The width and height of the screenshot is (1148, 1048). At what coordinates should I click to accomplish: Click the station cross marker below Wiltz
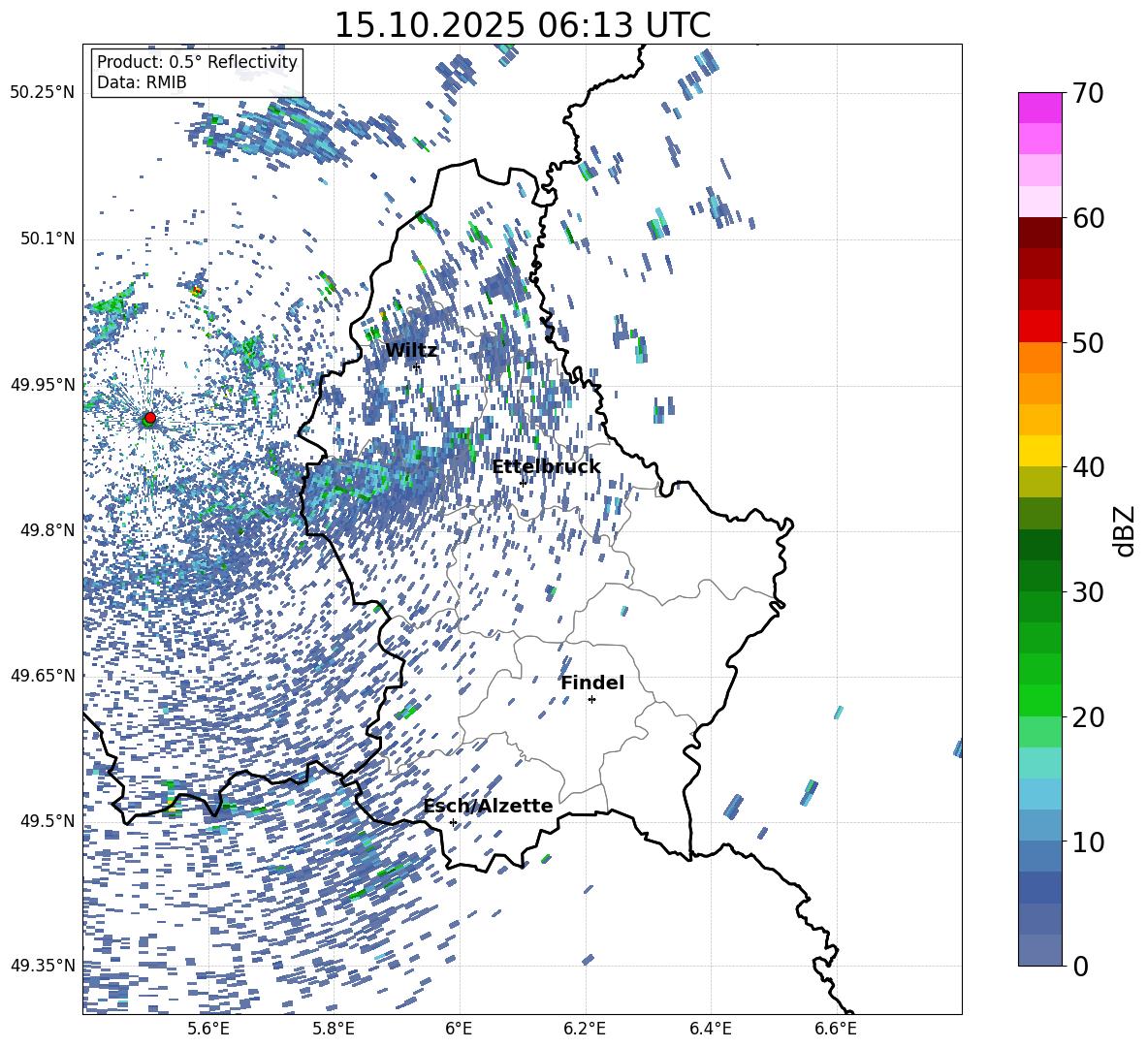(417, 365)
